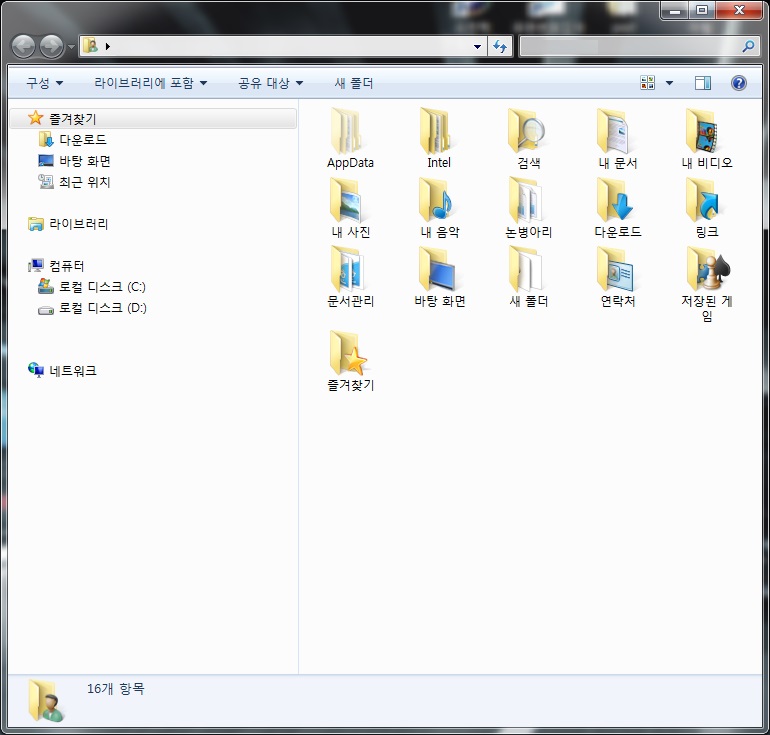Viewport: 770px width, 735px height.
Task: Open the 라이브러리에 포함 menu
Action: click(x=150, y=83)
